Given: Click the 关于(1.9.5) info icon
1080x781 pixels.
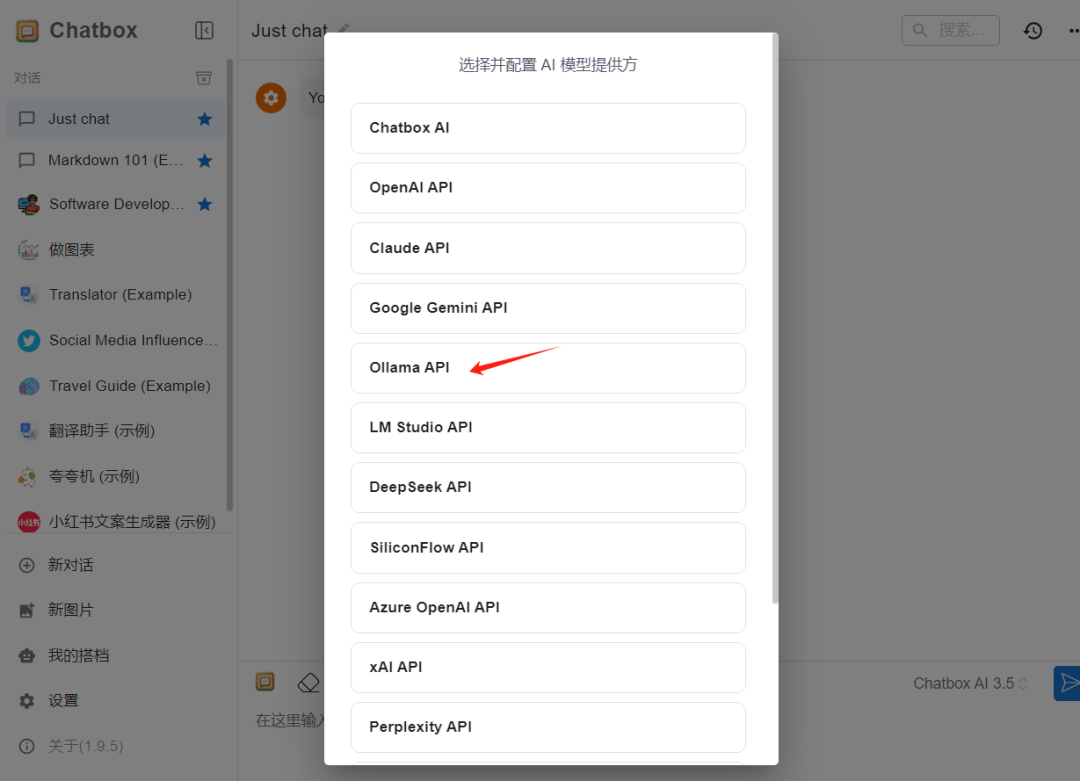Looking at the screenshot, I should coord(27,747).
